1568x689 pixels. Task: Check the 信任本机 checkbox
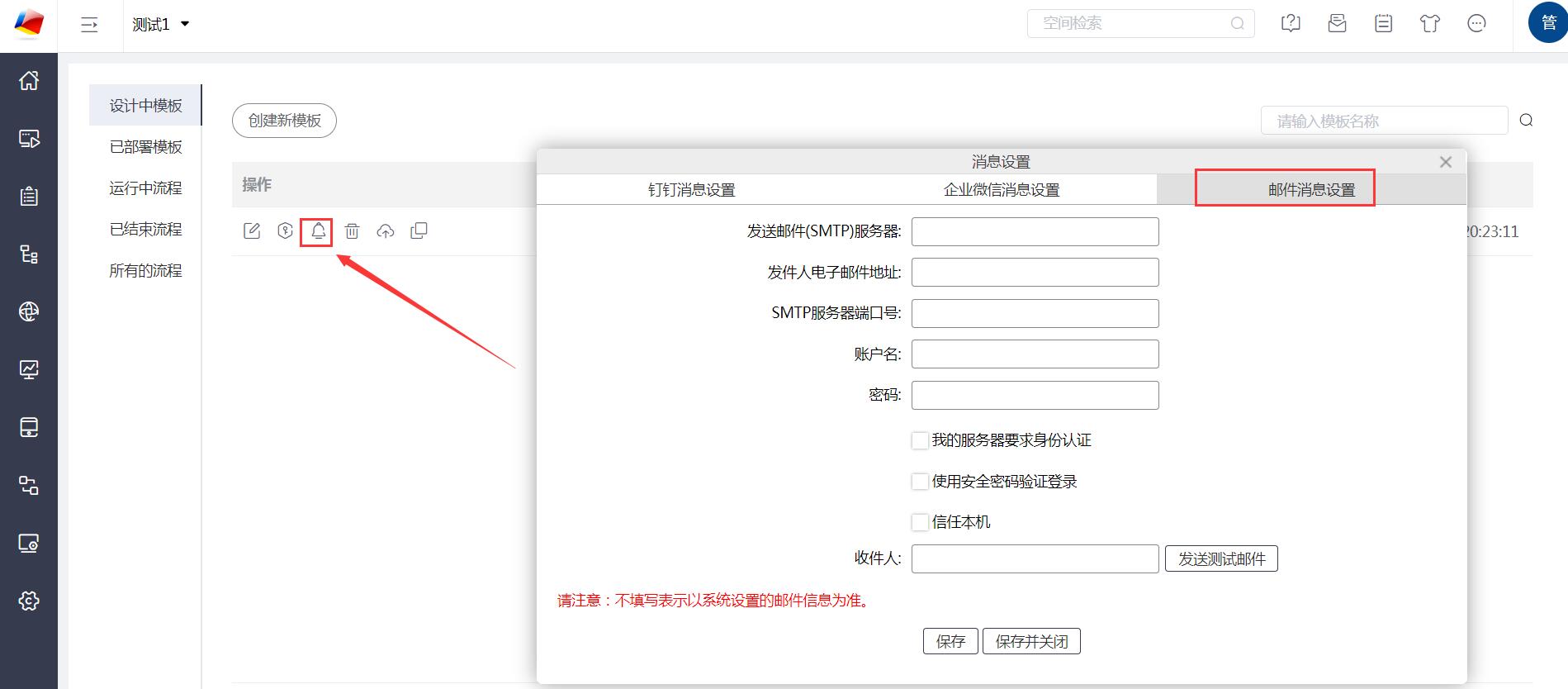coord(920,522)
